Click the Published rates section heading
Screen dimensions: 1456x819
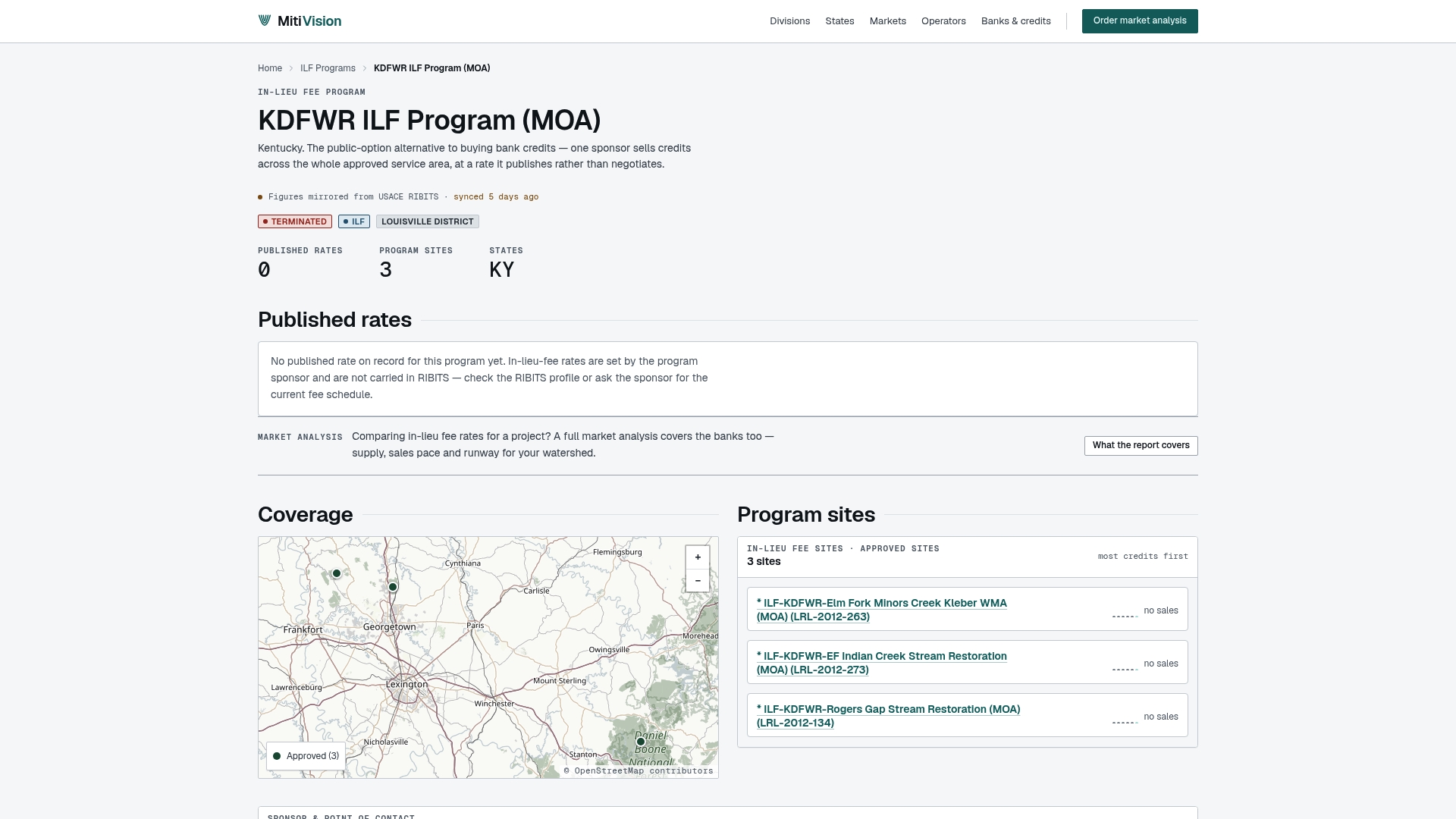[x=334, y=320]
